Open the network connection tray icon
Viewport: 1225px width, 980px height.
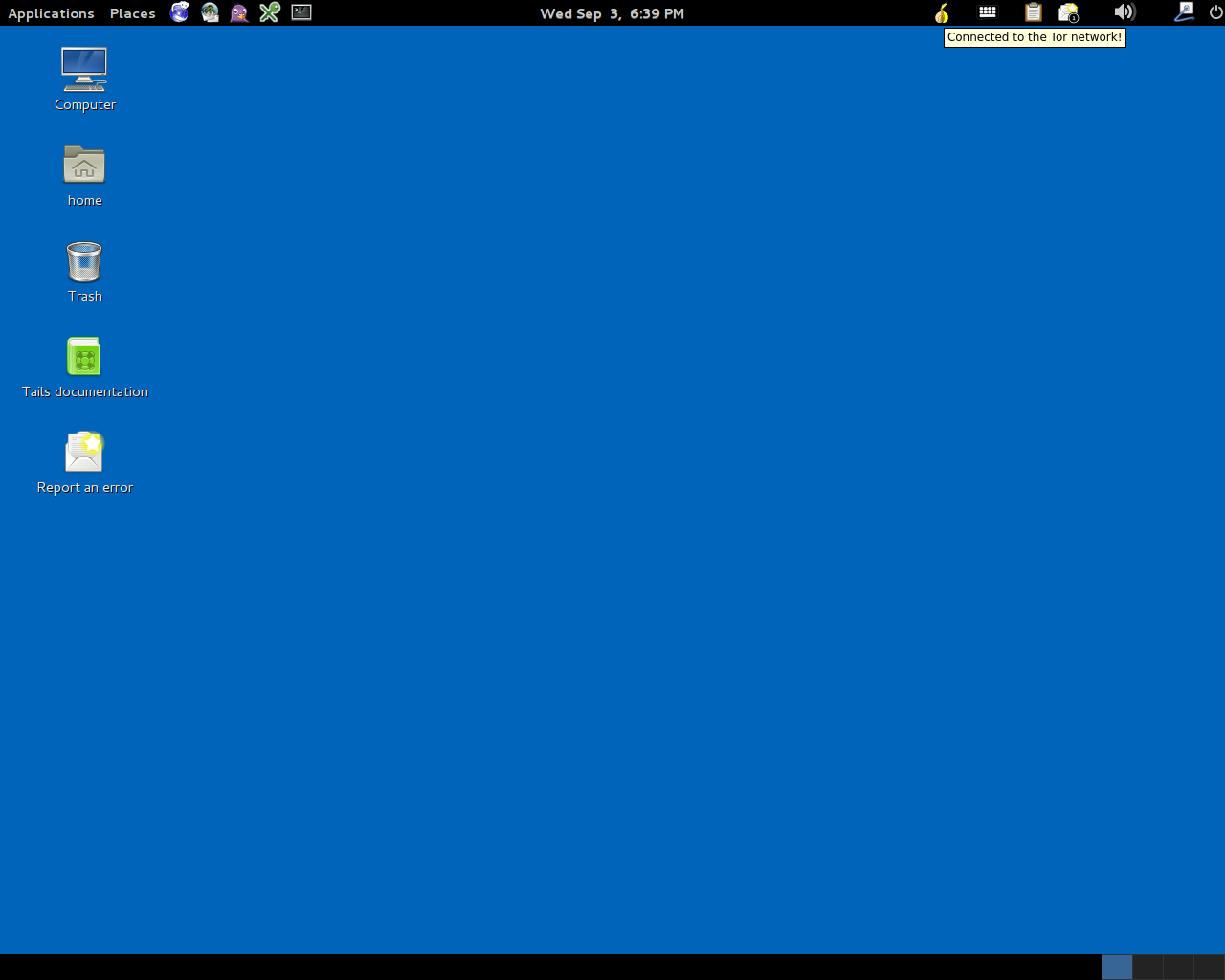point(1184,12)
